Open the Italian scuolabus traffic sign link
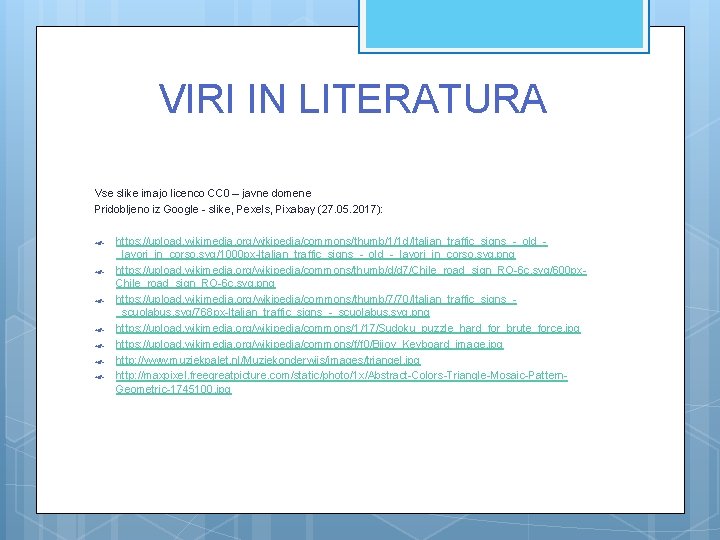Image resolution: width=720 pixels, height=540 pixels. point(316,305)
